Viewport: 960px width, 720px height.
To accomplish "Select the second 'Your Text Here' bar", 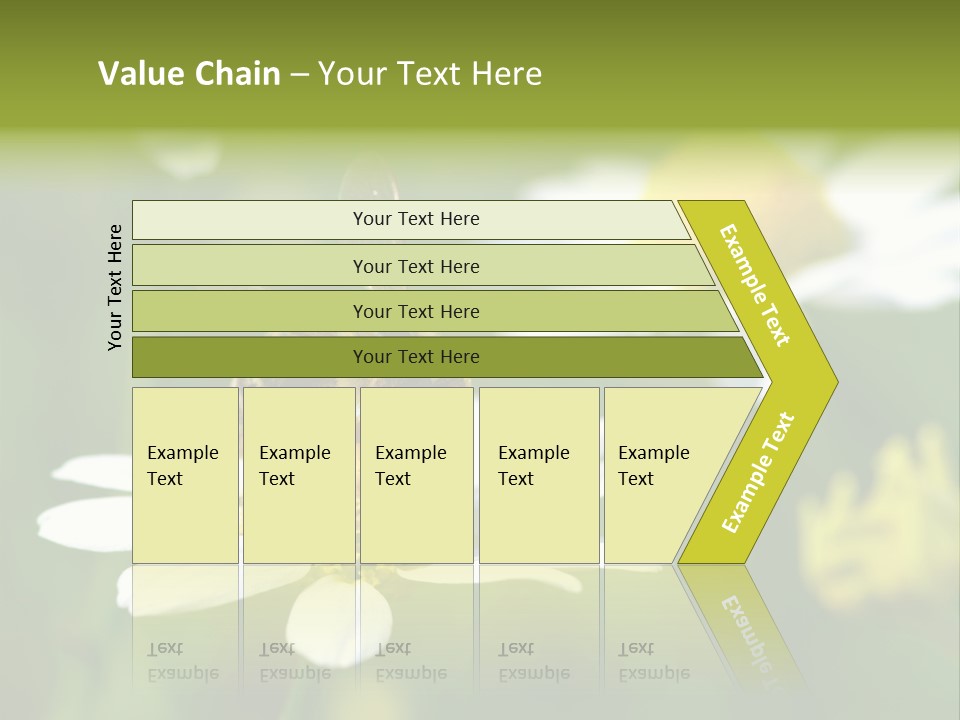I will point(423,266).
